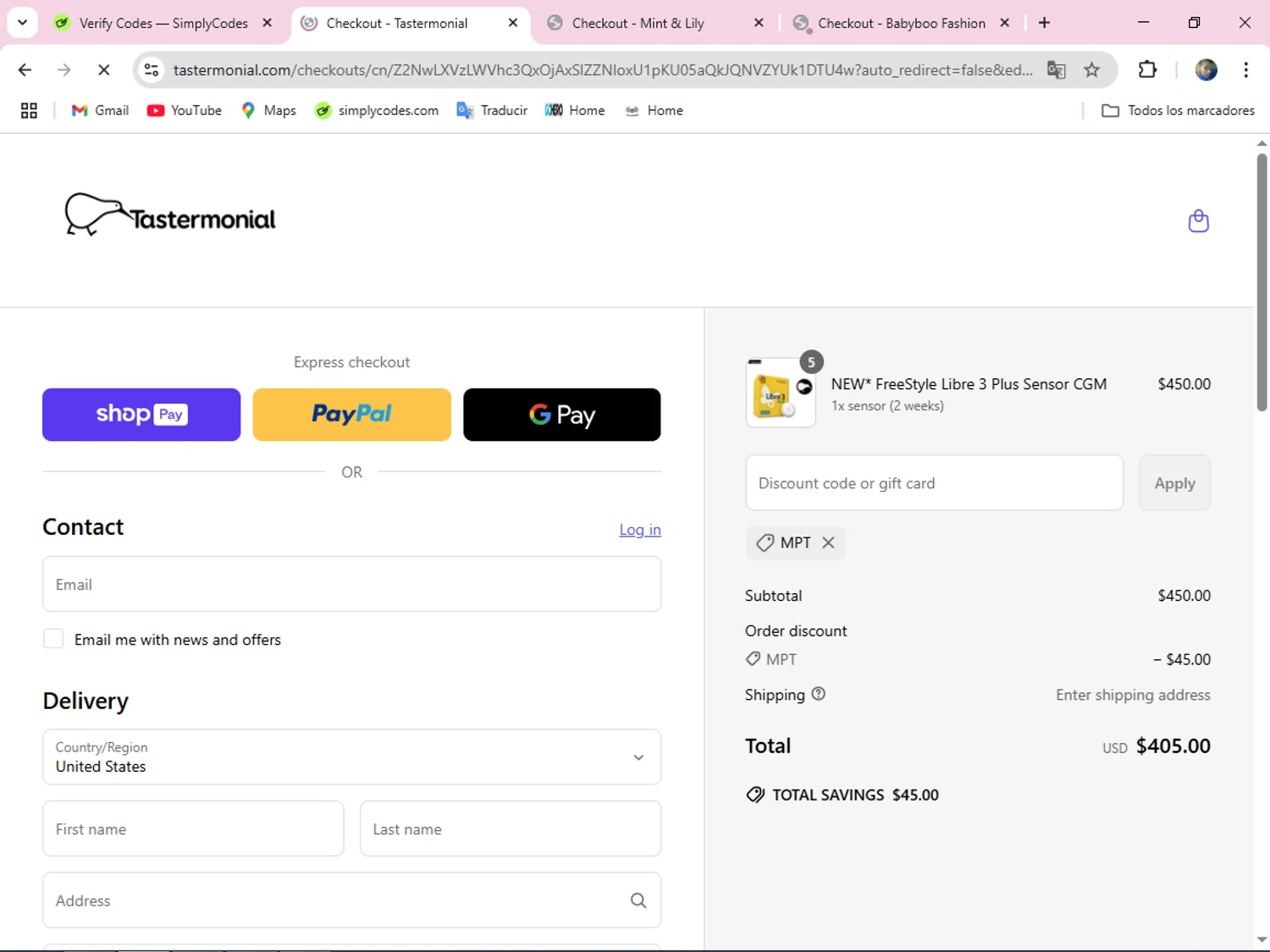1270x952 pixels.
Task: Click the Tastermonial kiwi logo
Action: [170, 215]
